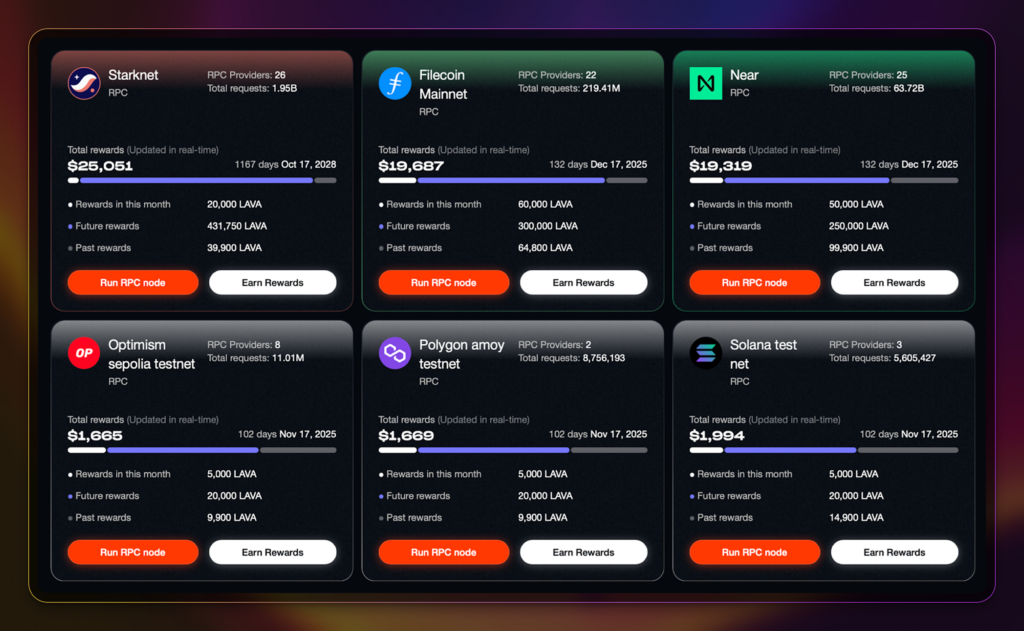The width and height of the screenshot is (1024, 631).
Task: Run RPC node for Near
Action: 754,282
